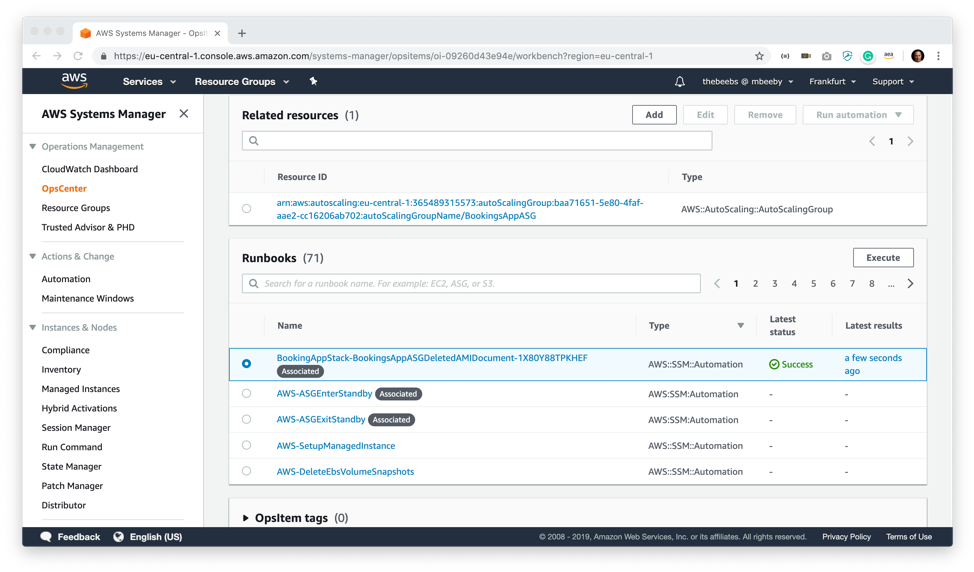This screenshot has width=974, height=572.
Task: Open the Frankfurt region dropdown
Action: [832, 81]
